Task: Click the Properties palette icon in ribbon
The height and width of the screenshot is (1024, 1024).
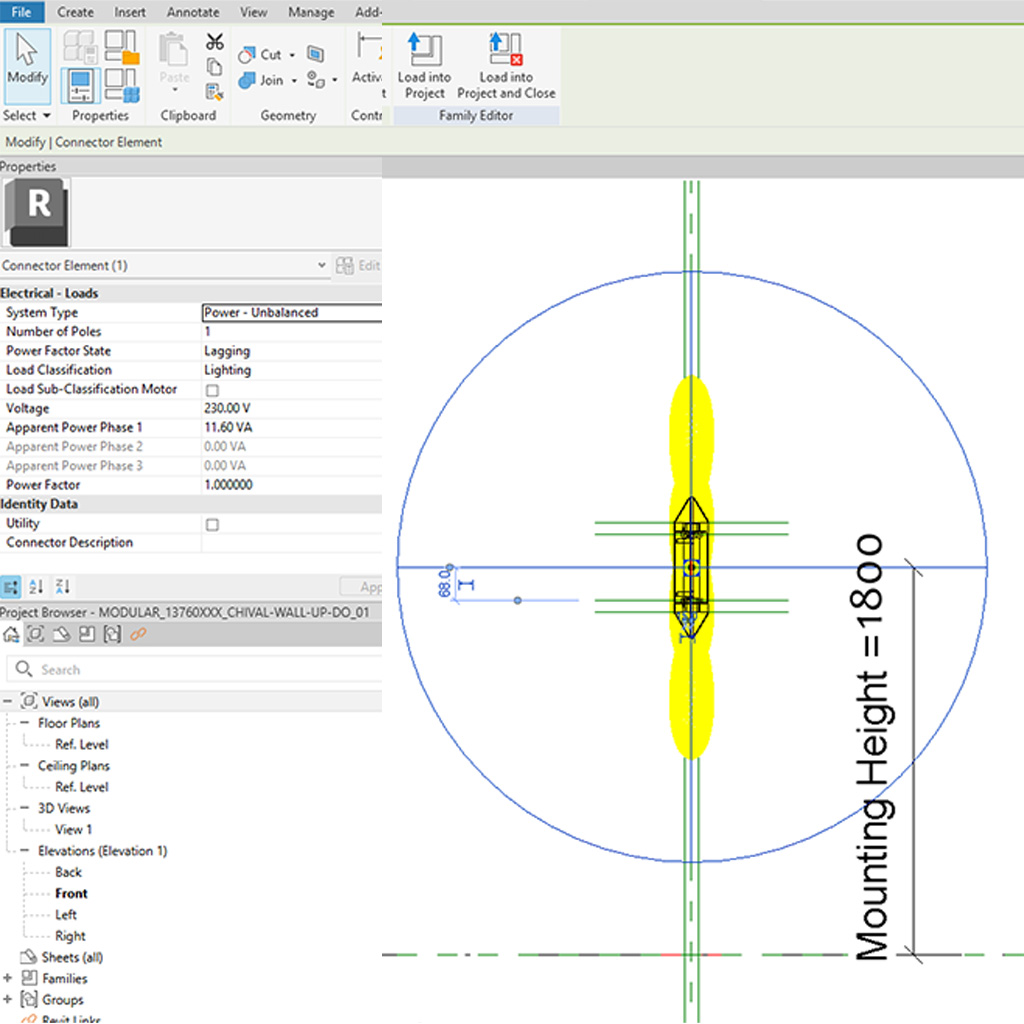Action: (x=81, y=86)
